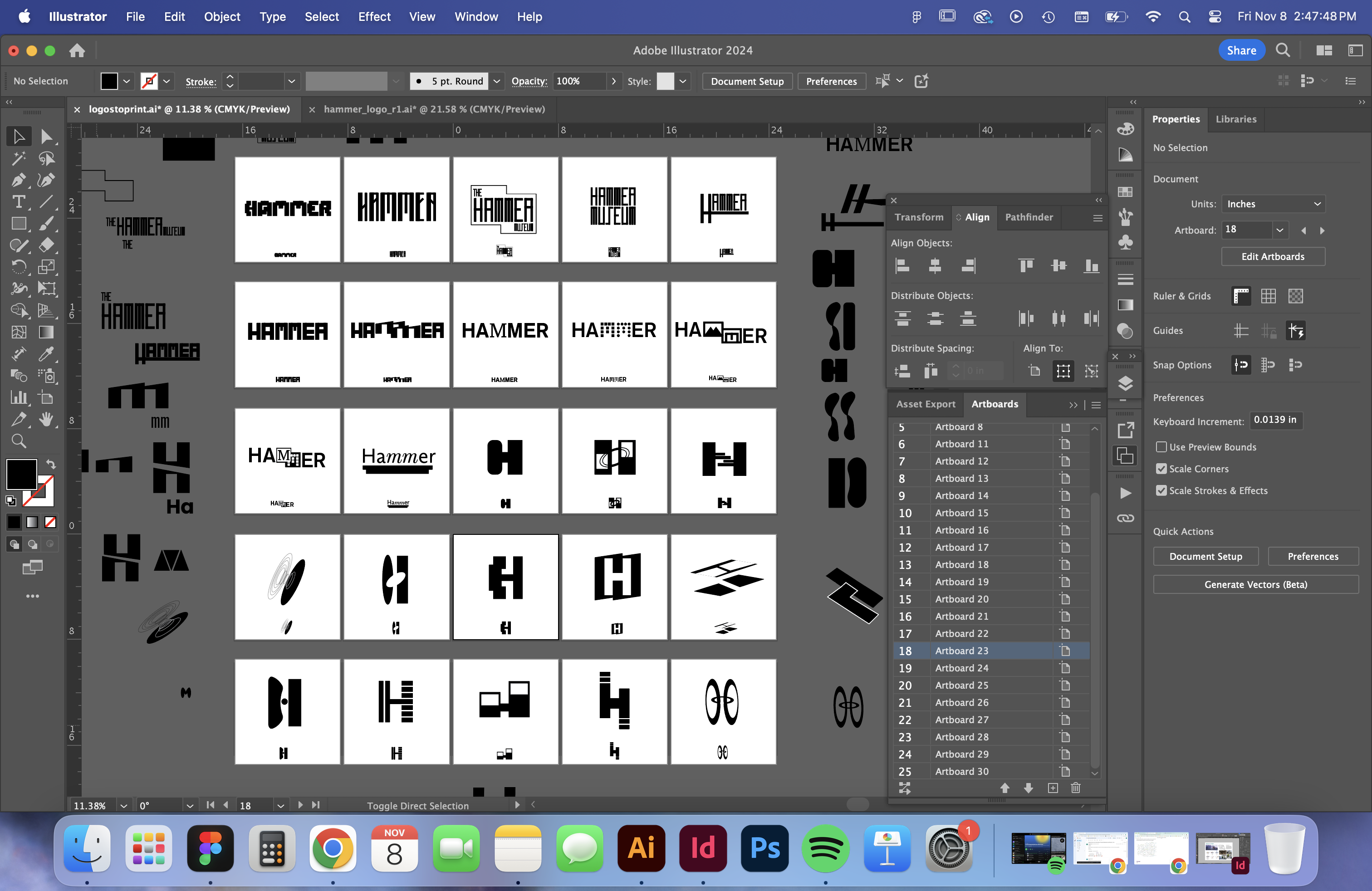This screenshot has height=891, width=1372.
Task: Select the Hand tool
Action: point(46,420)
